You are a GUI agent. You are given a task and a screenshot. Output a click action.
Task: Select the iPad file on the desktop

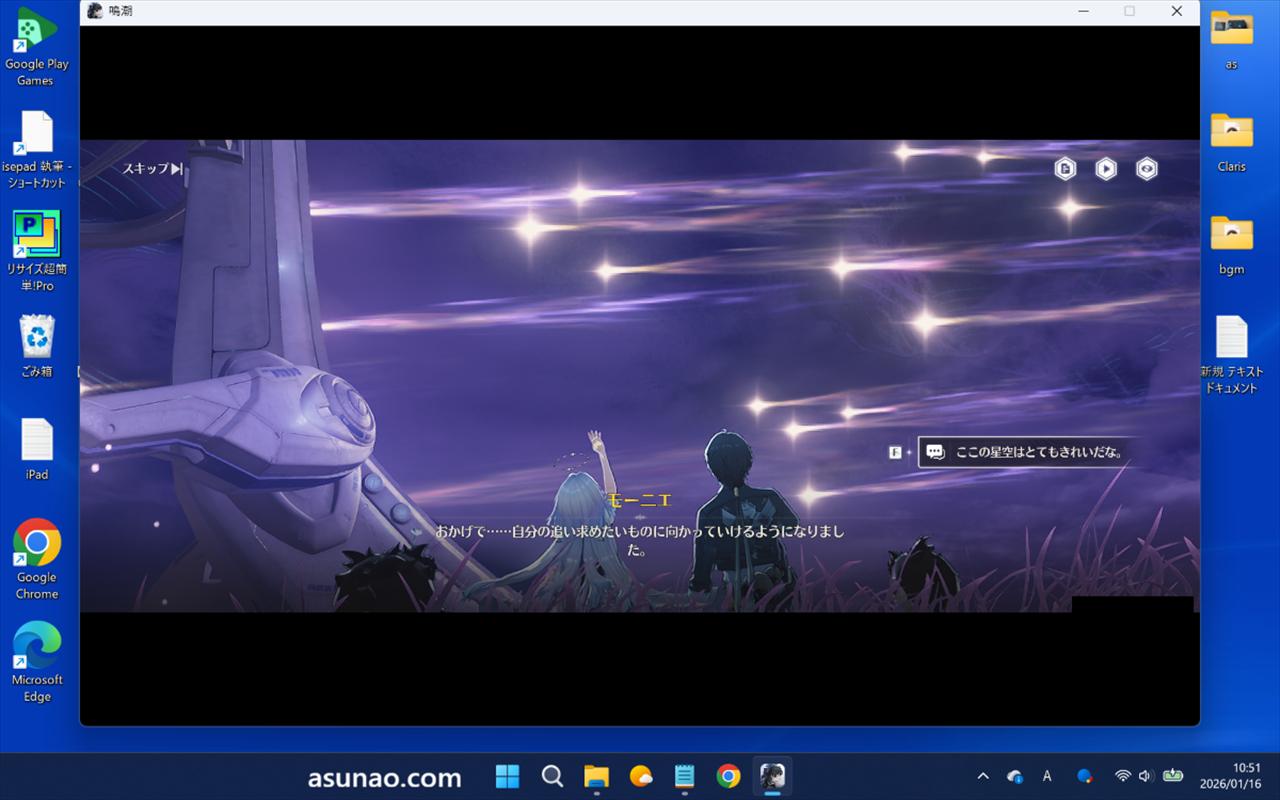(37, 449)
